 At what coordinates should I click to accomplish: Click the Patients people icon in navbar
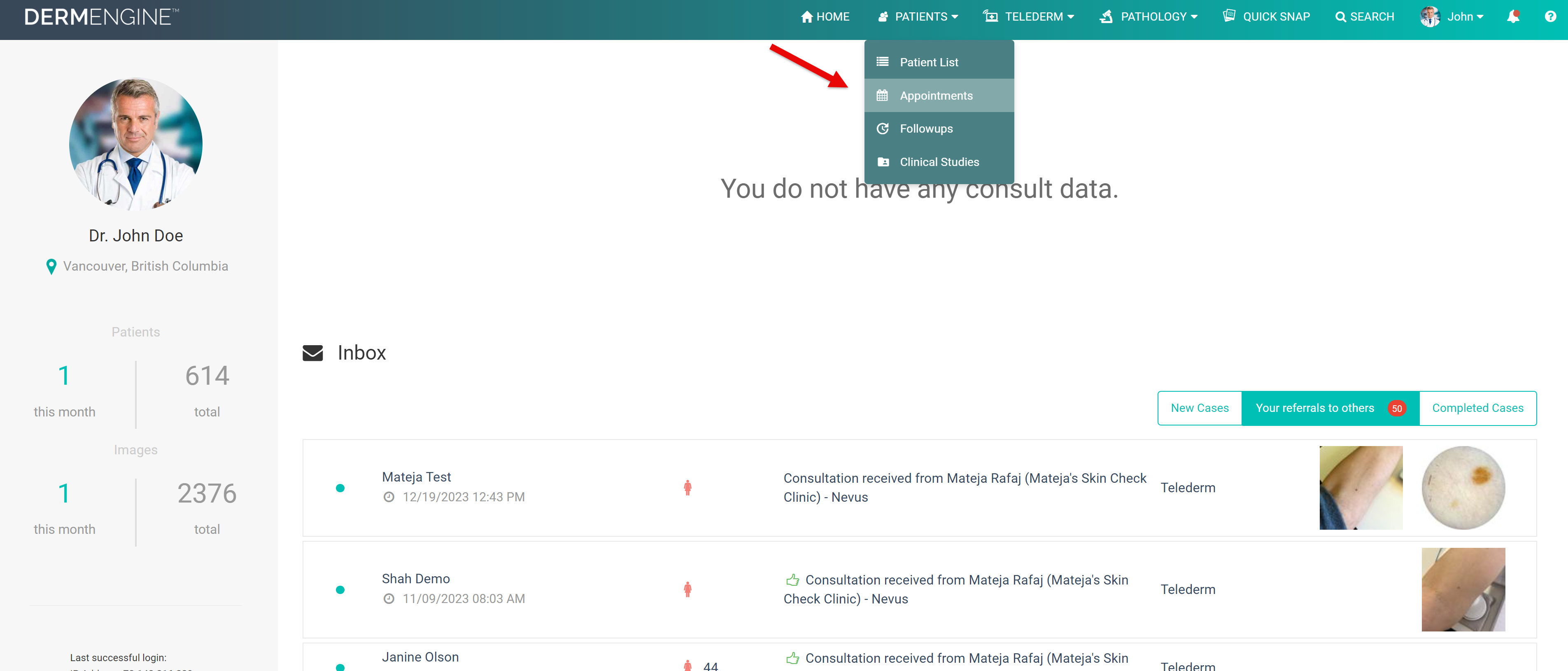(x=883, y=17)
